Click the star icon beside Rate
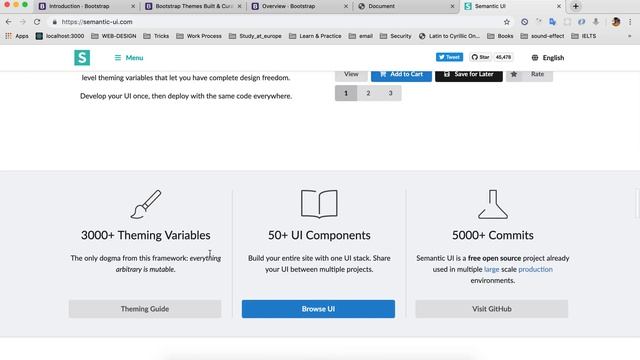 514,74
